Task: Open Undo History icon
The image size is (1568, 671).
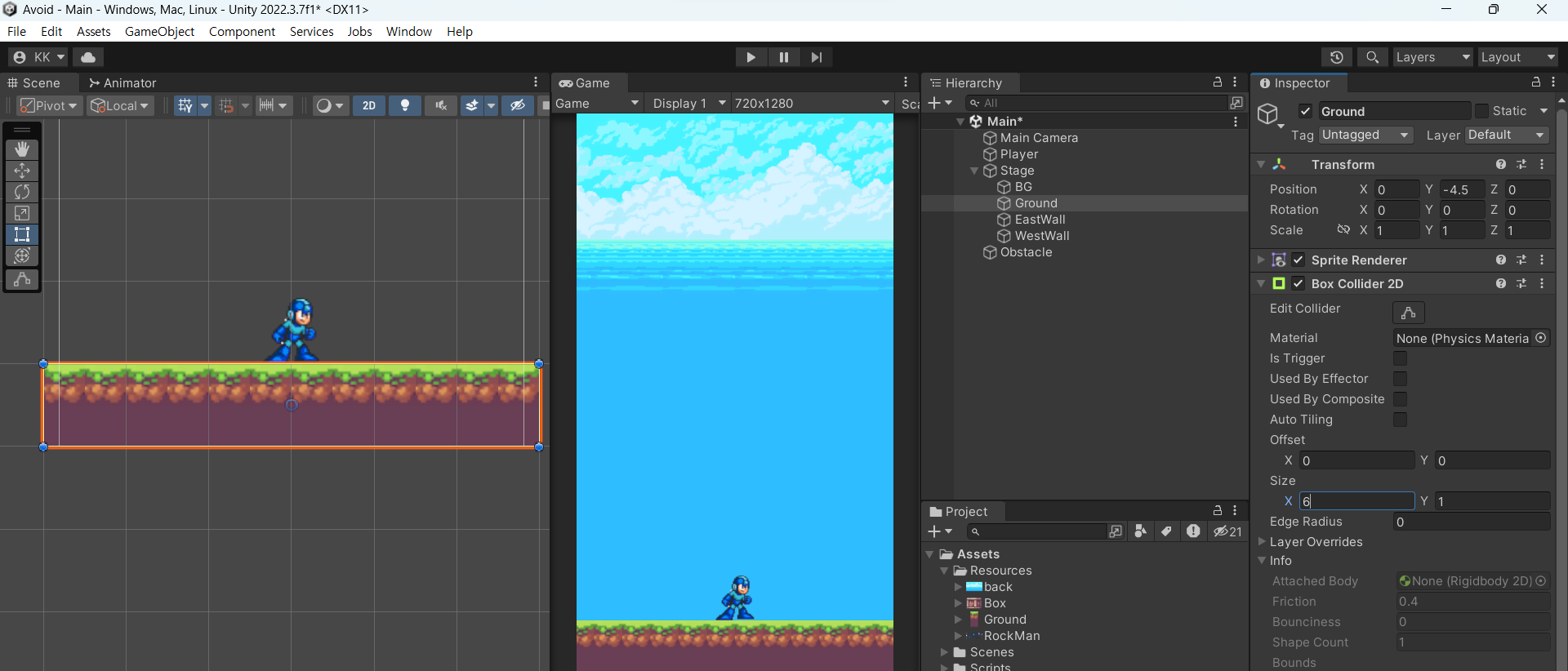Action: click(1337, 57)
